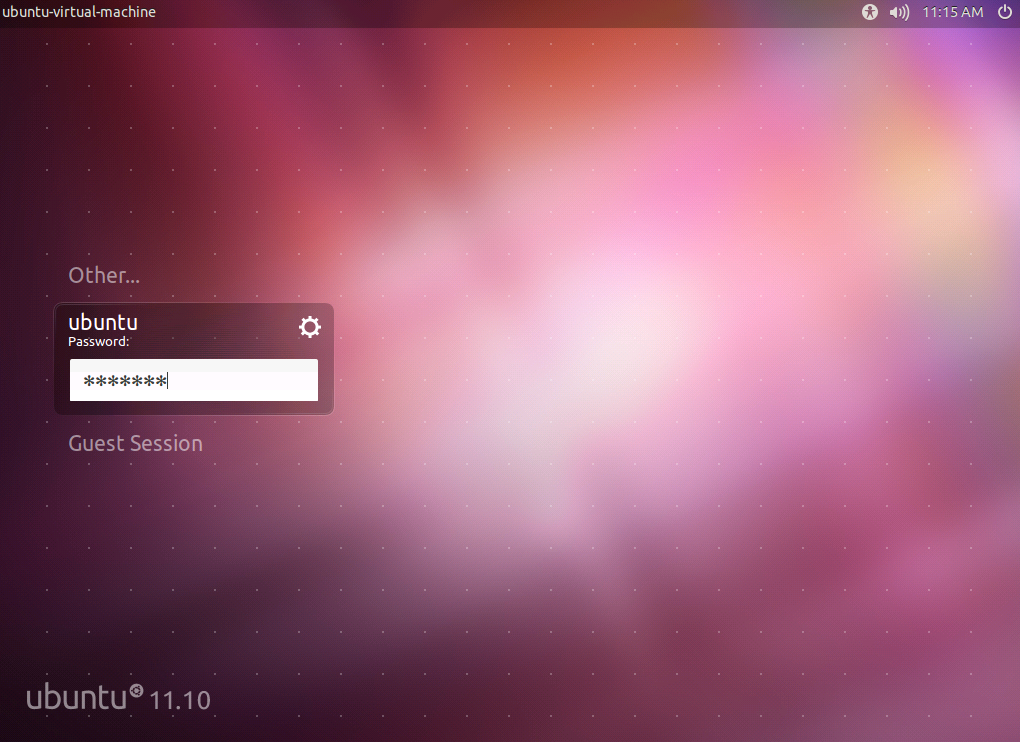1020x742 pixels.
Task: Choose the Guest Session entry
Action: pos(135,444)
